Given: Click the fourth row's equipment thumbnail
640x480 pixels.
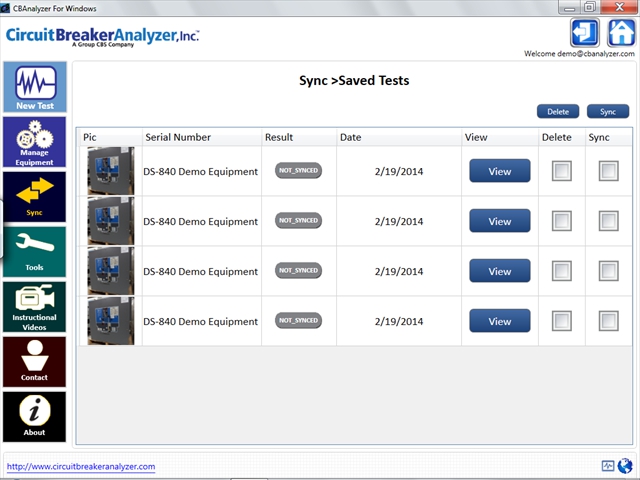Looking at the screenshot, I should [x=111, y=321].
